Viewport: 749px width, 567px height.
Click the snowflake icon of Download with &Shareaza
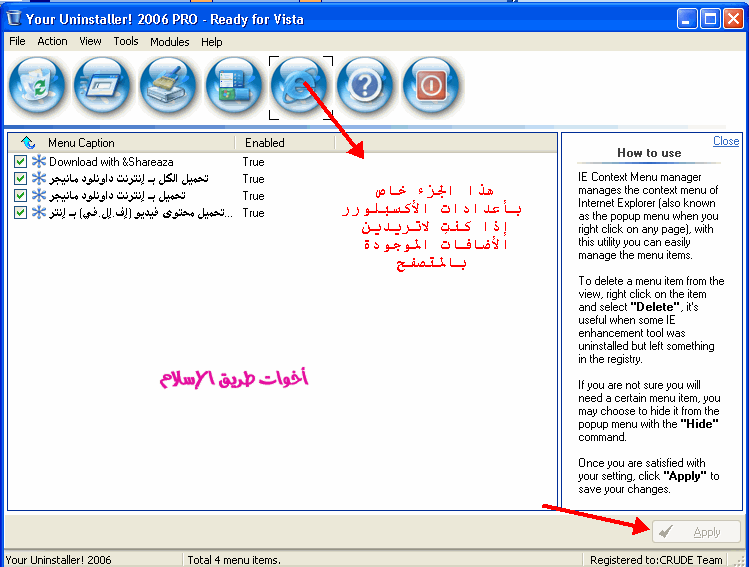pyautogui.click(x=39, y=161)
